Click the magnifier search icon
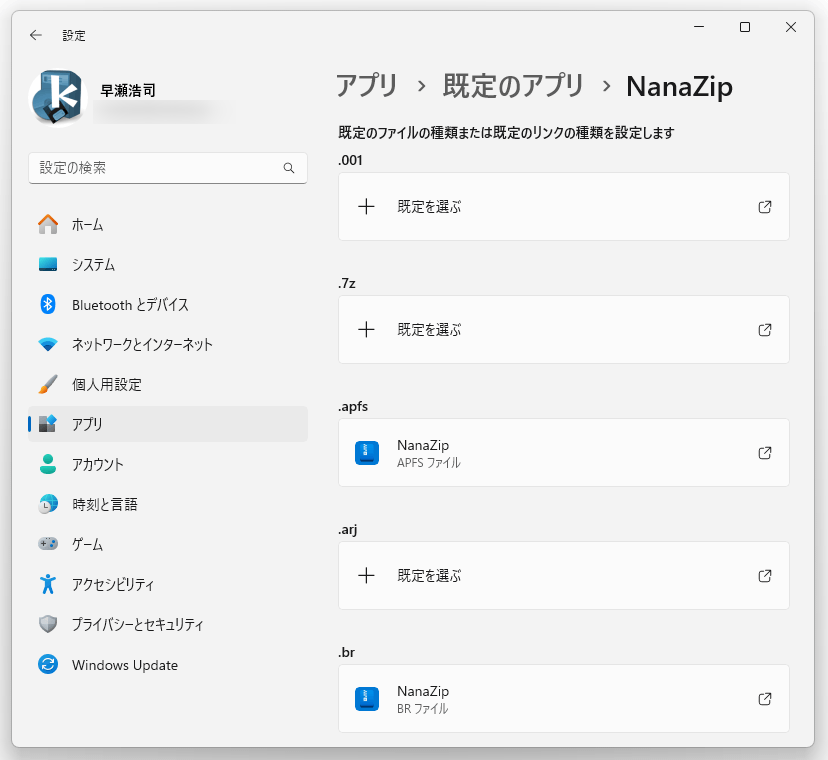This screenshot has width=828, height=760. [289, 168]
